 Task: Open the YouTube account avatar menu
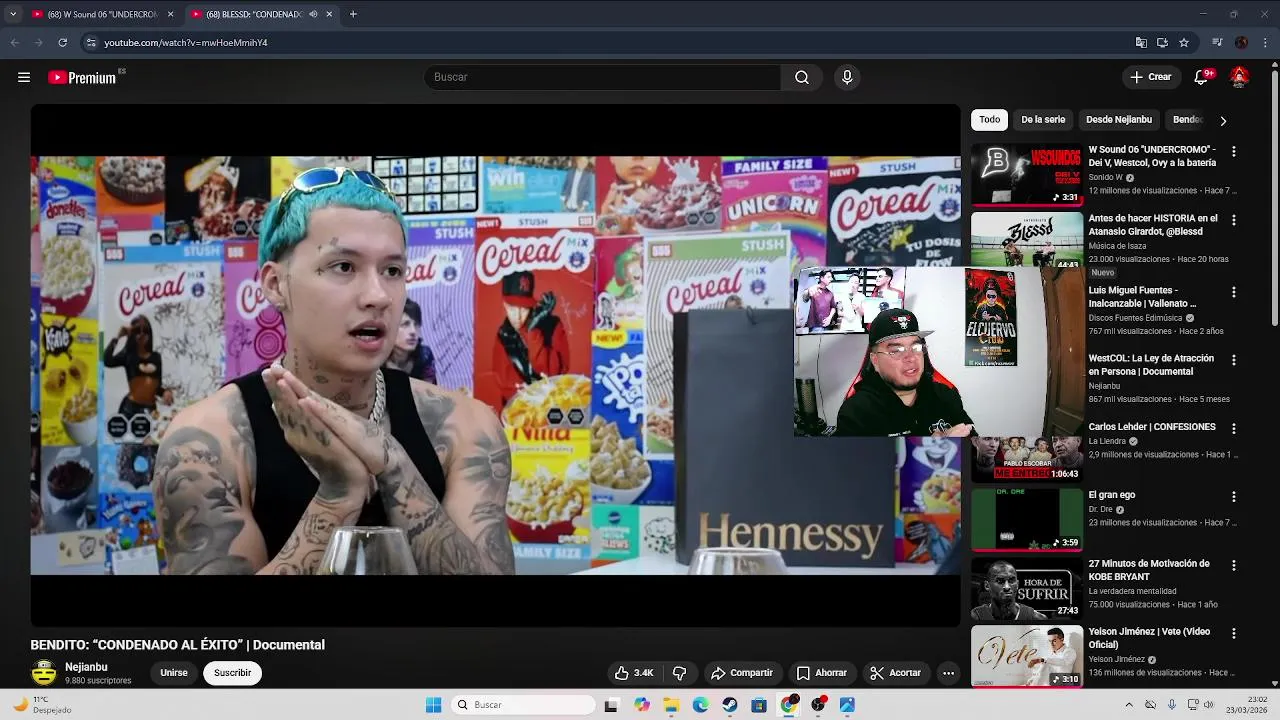point(1239,77)
